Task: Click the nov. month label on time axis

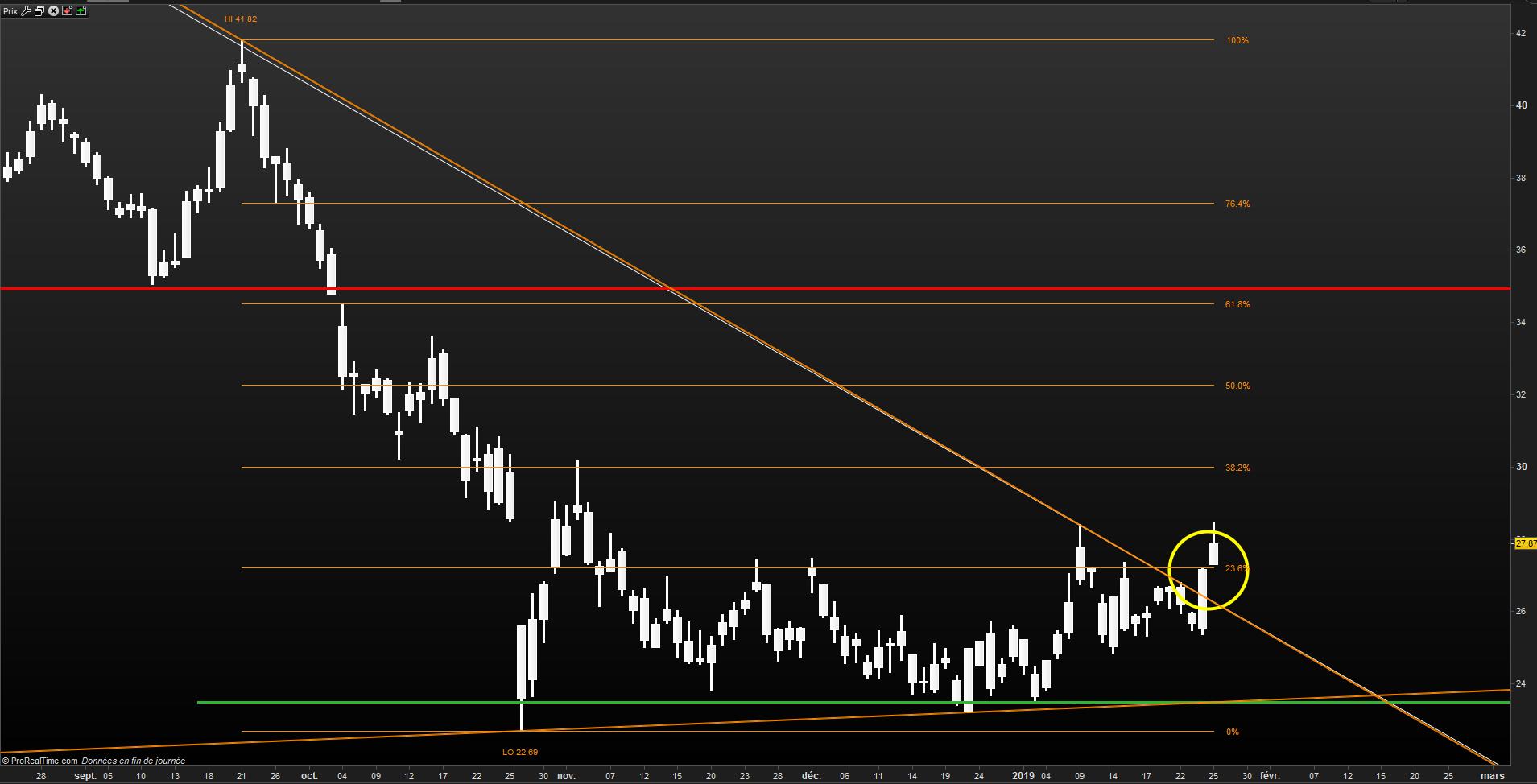Action: tap(566, 776)
